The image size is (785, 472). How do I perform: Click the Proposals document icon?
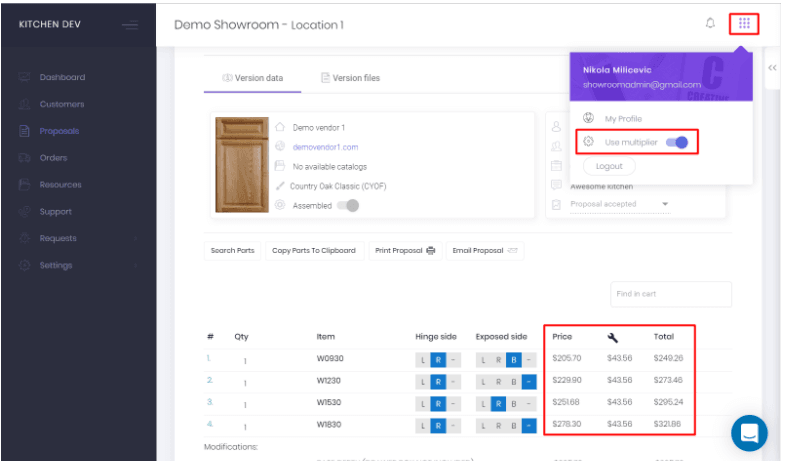pos(24,131)
